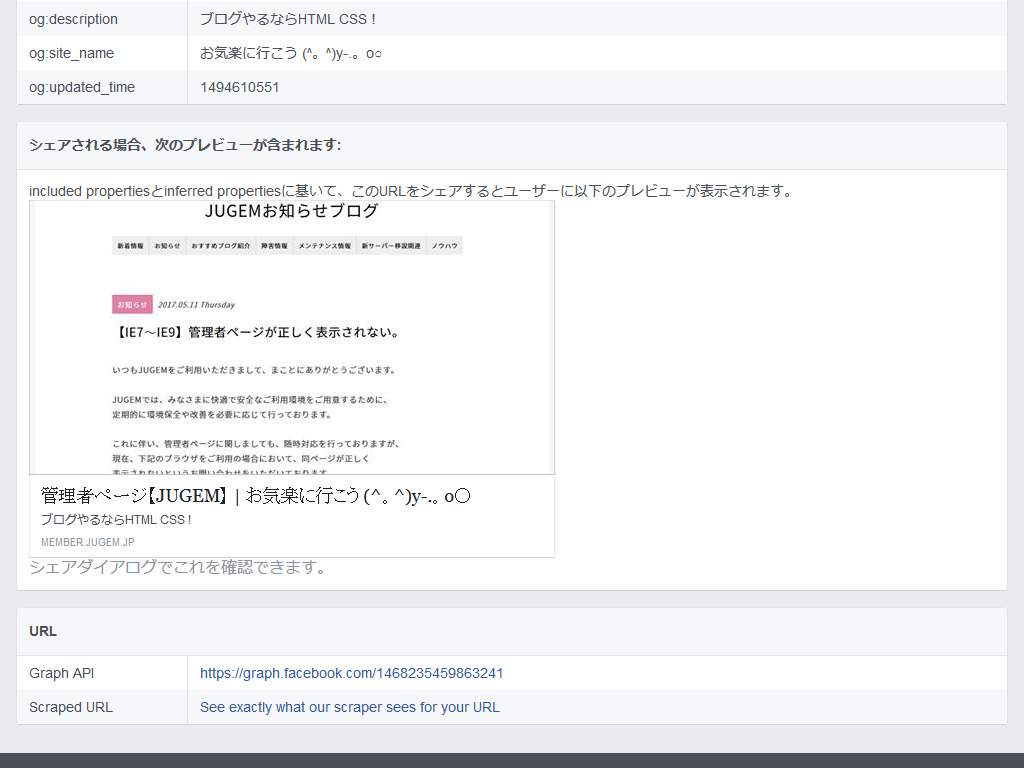
Task: Click the heading 'シェアされる場合、次のプレビューが含まれます:'
Action: coord(185,144)
